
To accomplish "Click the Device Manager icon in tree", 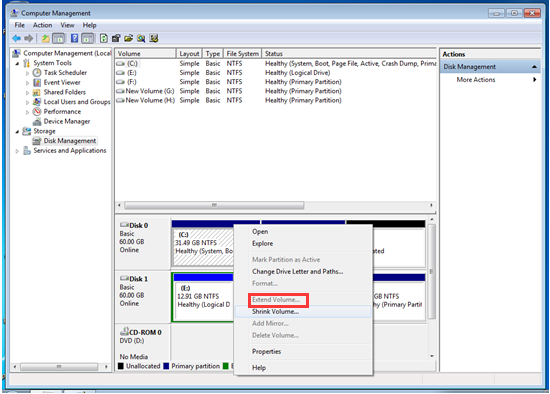I will point(37,121).
